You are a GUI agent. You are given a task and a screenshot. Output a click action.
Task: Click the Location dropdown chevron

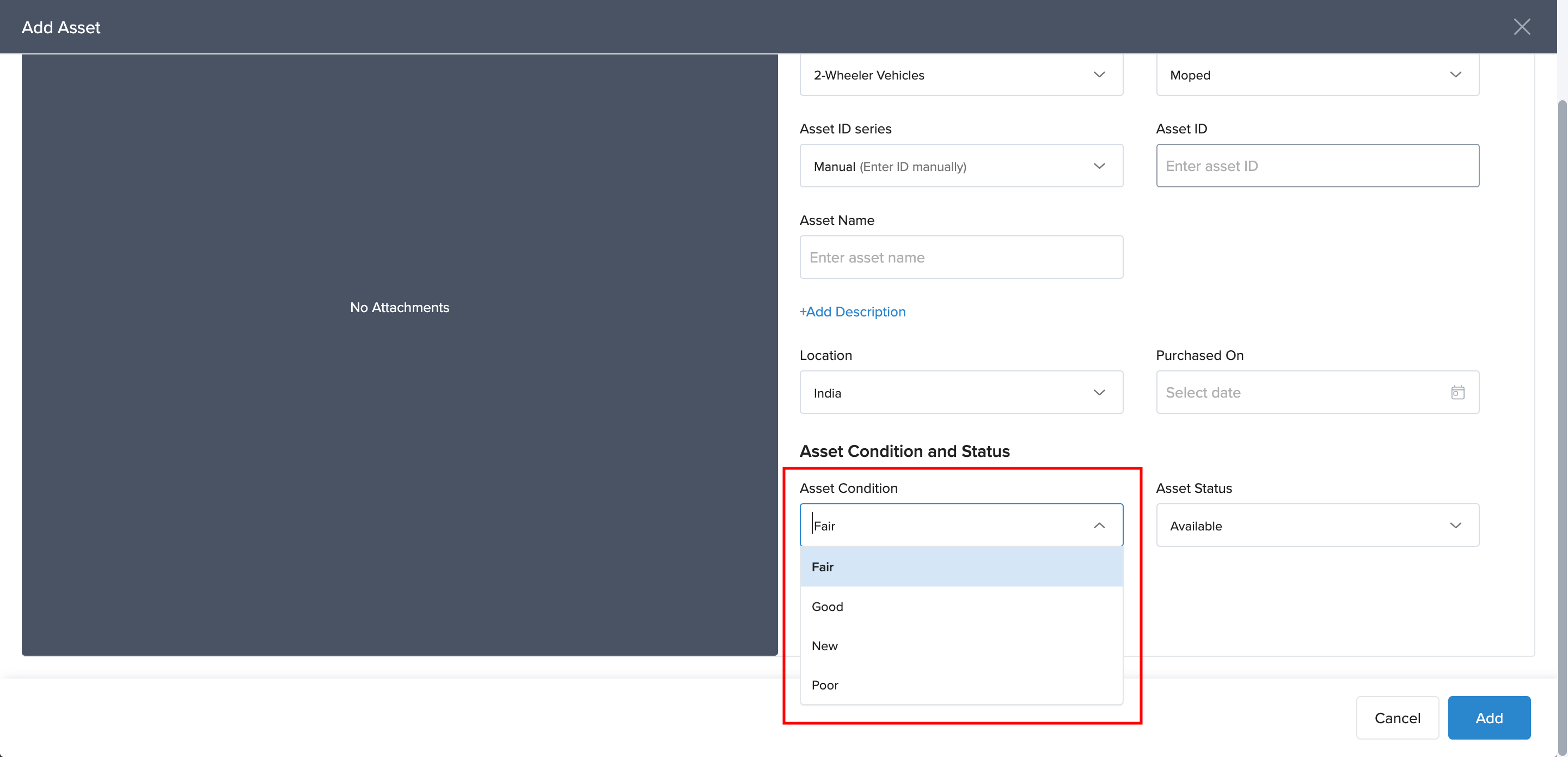coord(1099,392)
